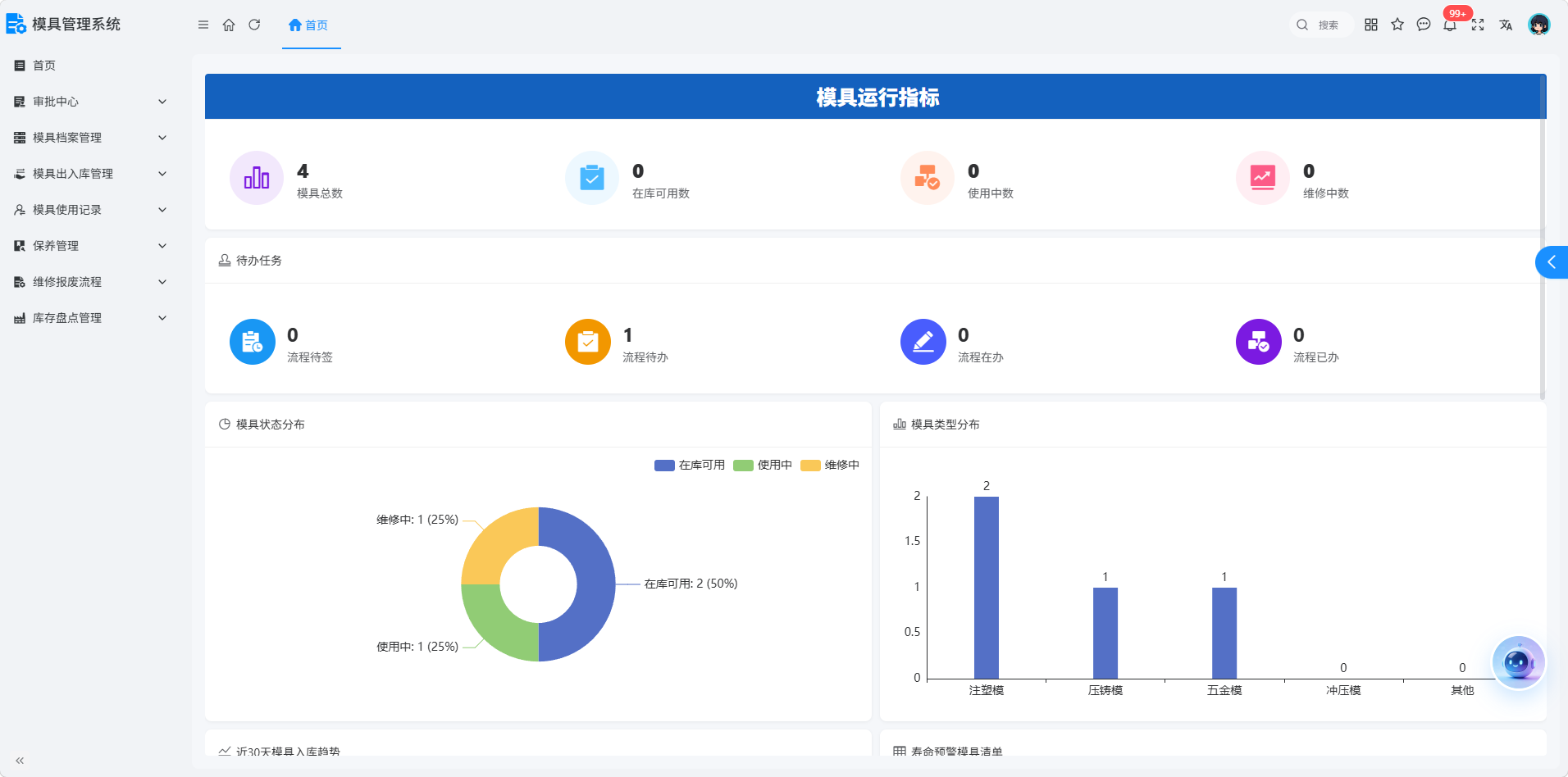This screenshot has height=777, width=1568.
Task: Expand the 库存盘点管理 menu
Action: coord(90,318)
